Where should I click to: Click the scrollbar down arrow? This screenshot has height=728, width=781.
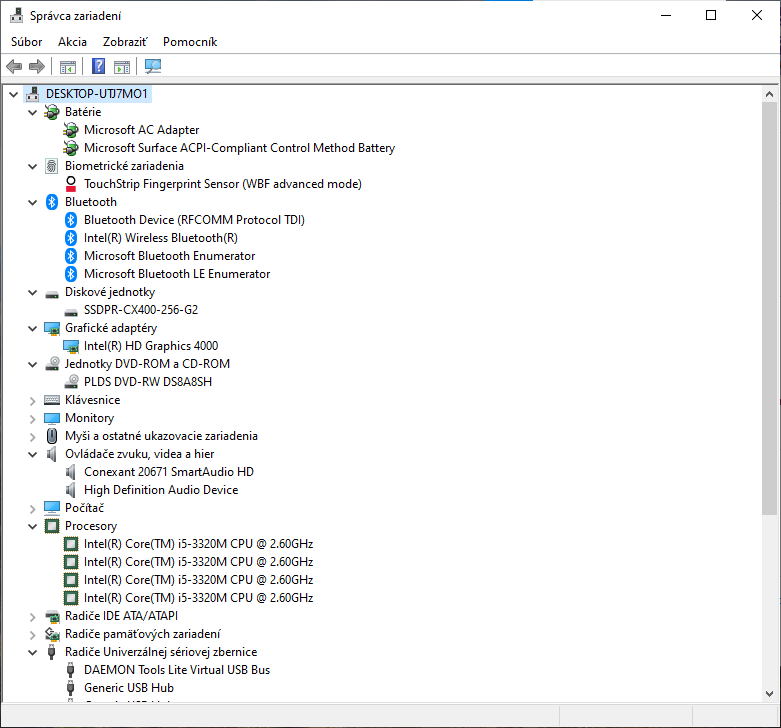coord(769,694)
